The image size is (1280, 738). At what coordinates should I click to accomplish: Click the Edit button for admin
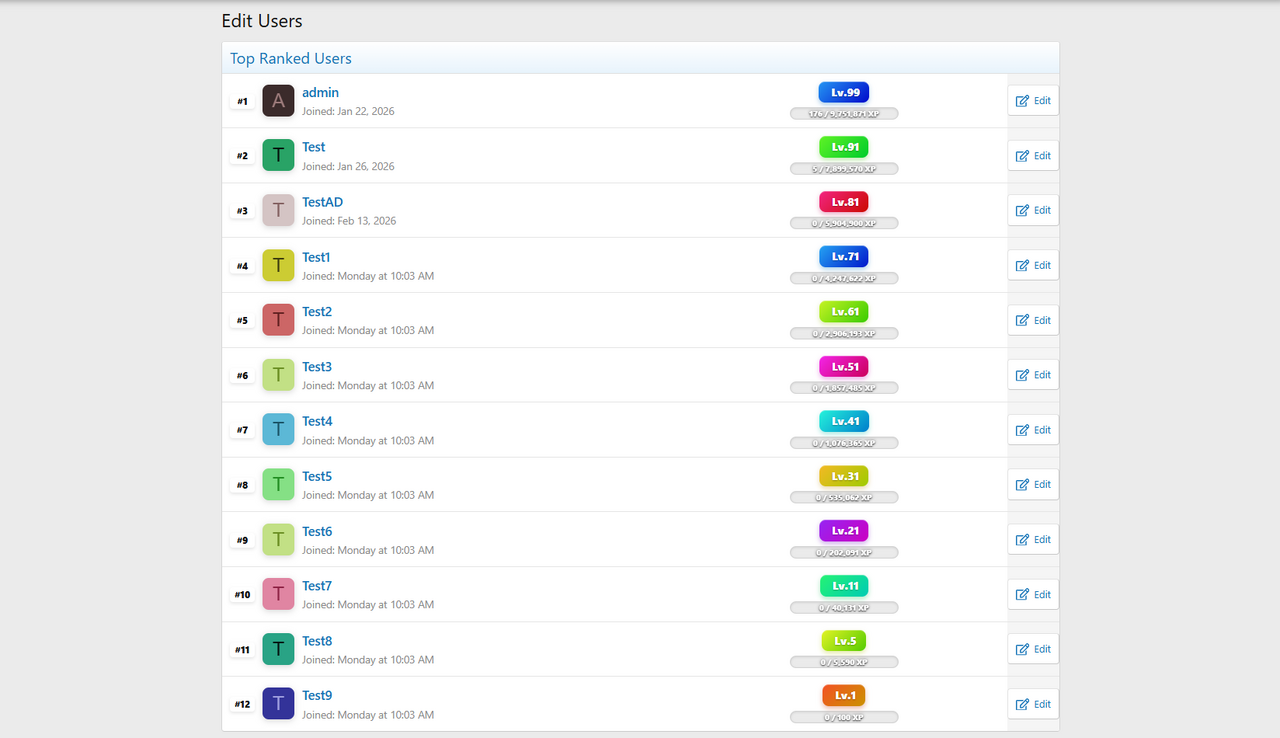[x=1033, y=101]
